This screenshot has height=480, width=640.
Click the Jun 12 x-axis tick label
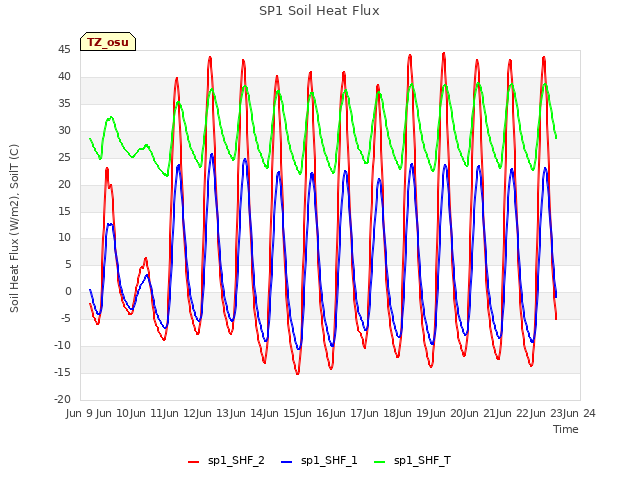(180, 413)
